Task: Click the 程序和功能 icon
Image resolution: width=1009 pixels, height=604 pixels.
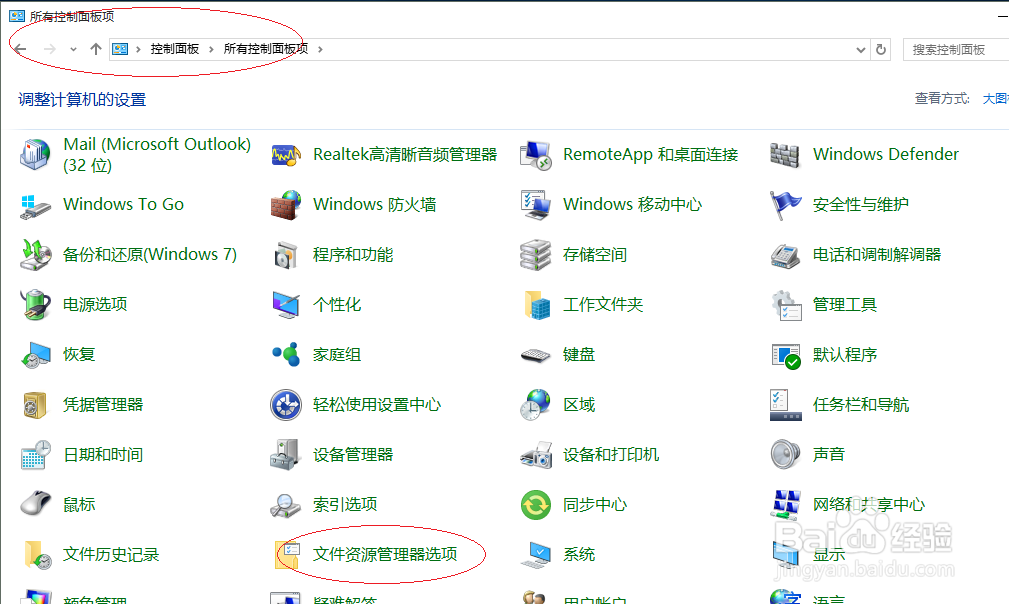Action: (x=286, y=255)
